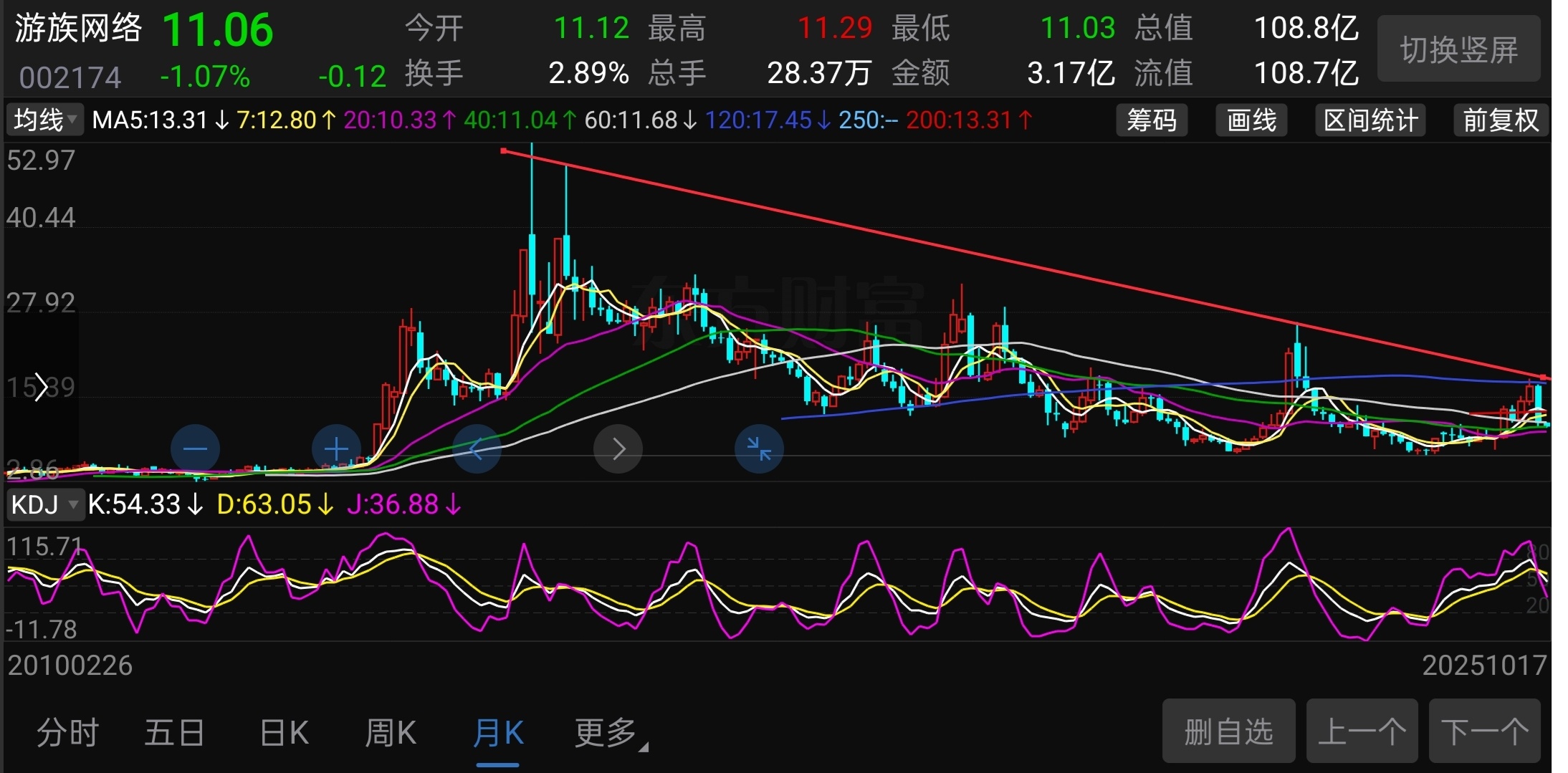The image size is (1568, 773).
Task: Click the end date 20251017
Action: 1484,666
